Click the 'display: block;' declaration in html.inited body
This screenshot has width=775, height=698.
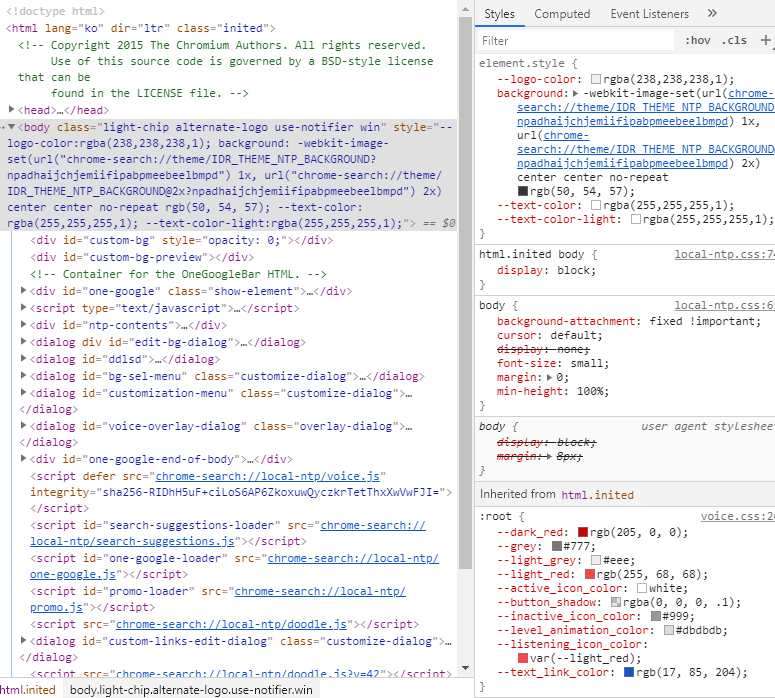click(x=546, y=270)
